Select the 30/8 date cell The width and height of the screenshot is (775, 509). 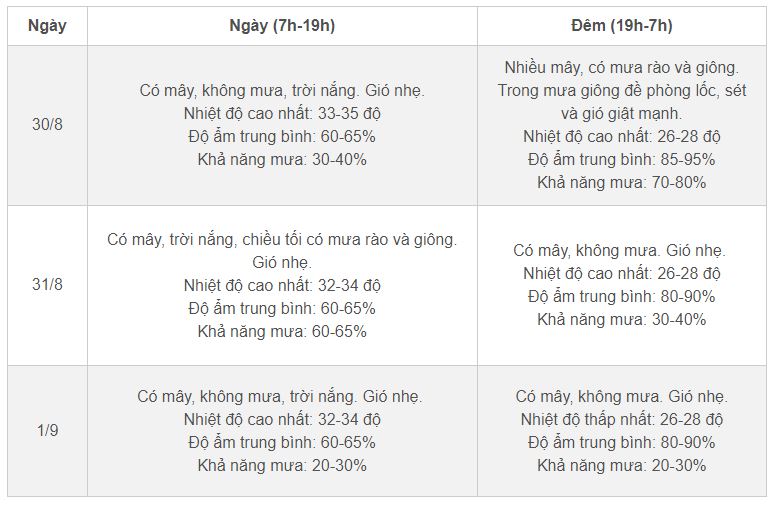47,125
